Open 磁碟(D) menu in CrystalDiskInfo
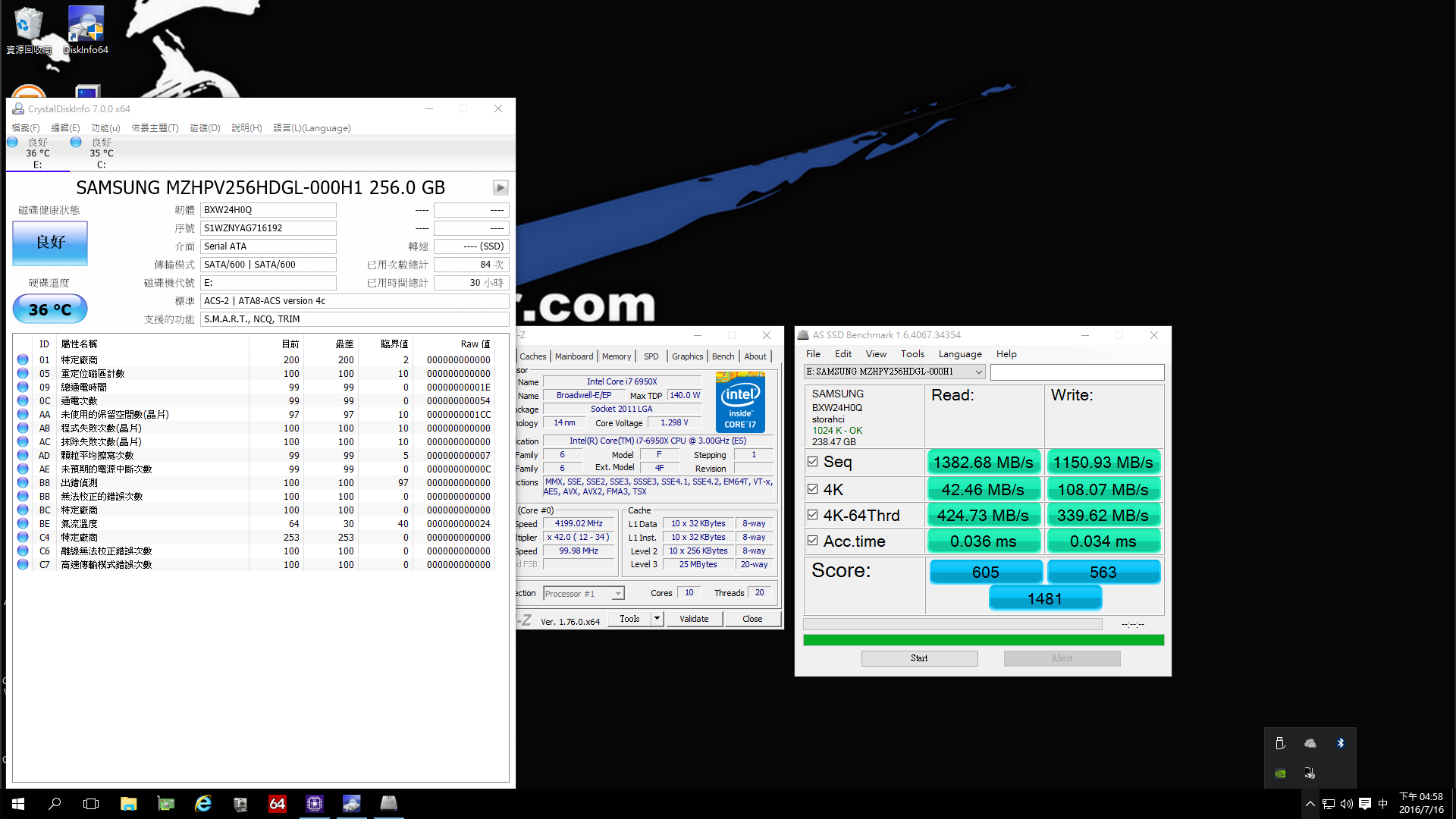 point(205,128)
